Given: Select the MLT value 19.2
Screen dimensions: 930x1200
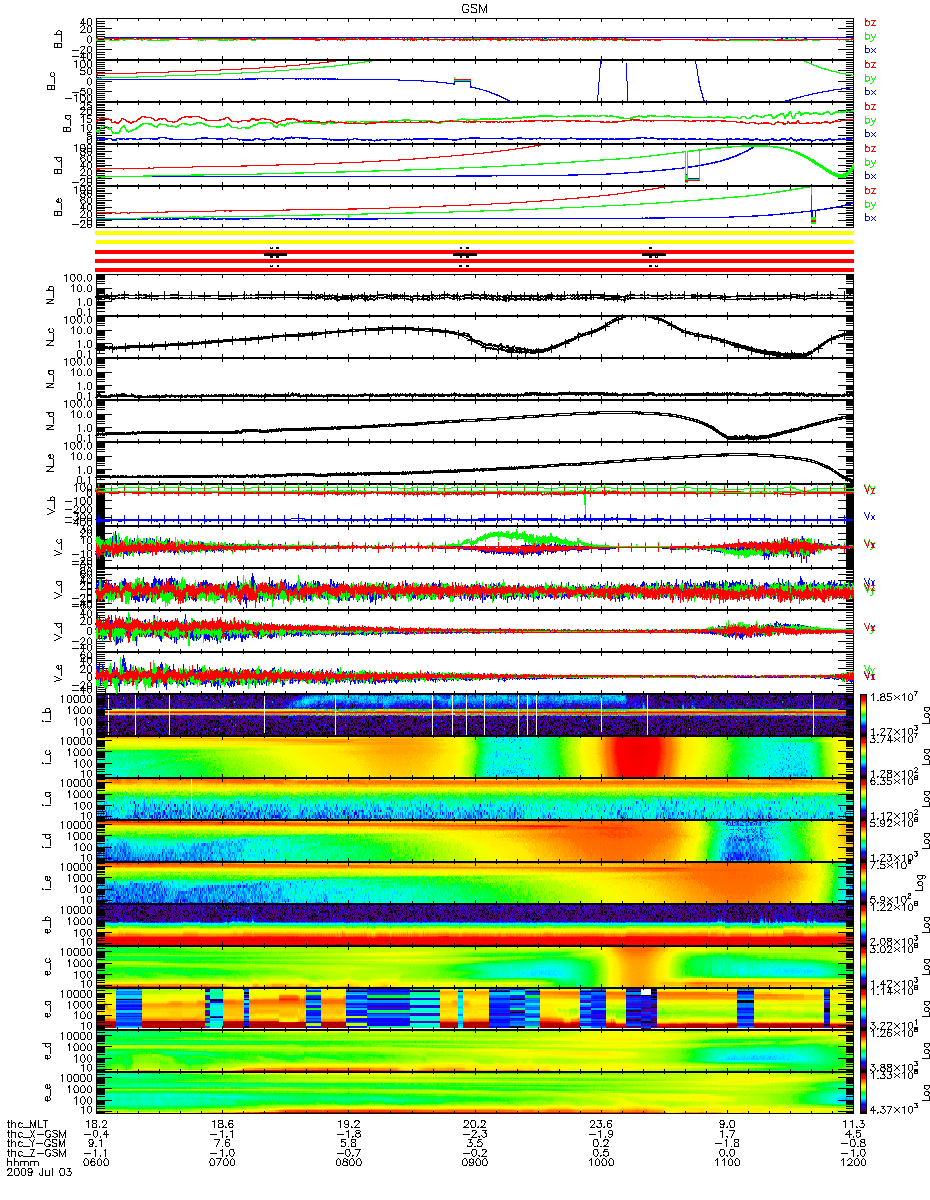Looking at the screenshot, I should coord(348,1123).
